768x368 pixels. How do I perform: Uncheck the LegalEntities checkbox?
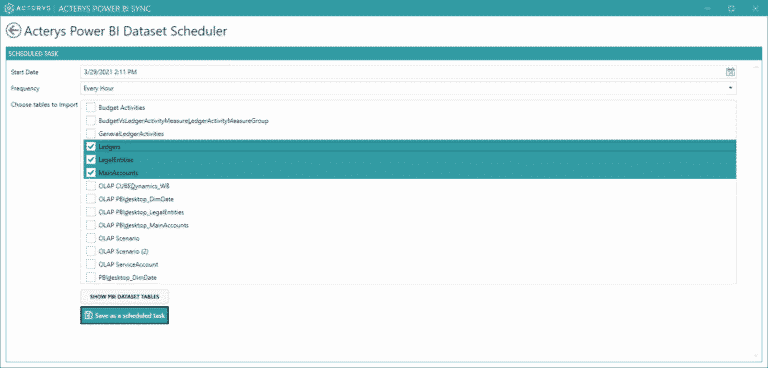(91, 160)
